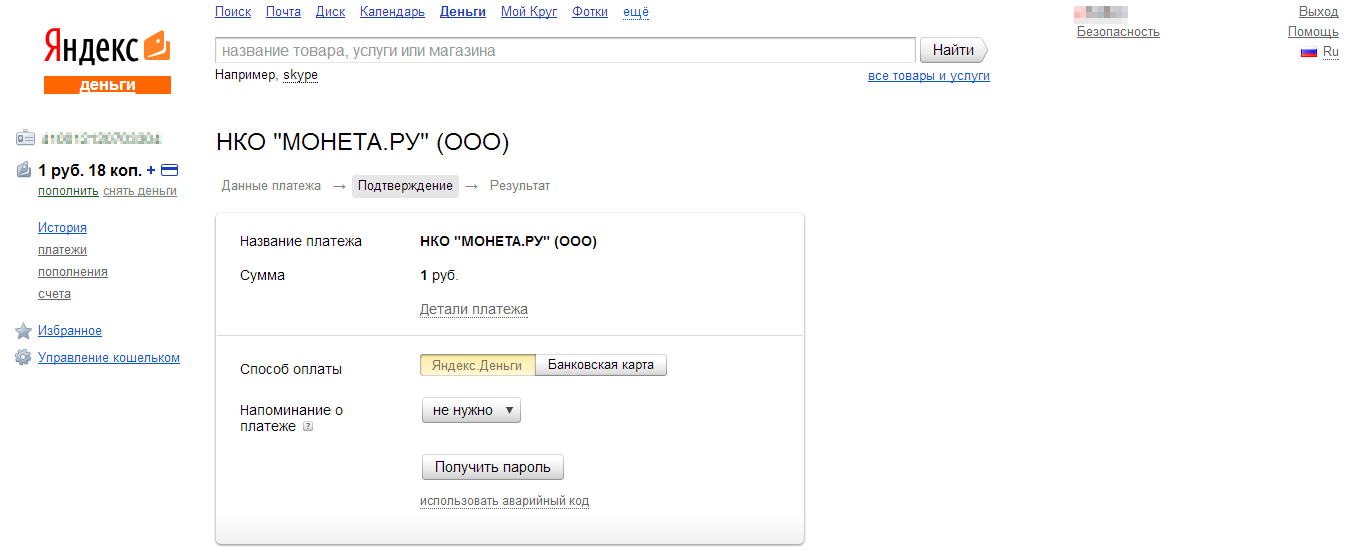Open пополнения in the sidebar
The image size is (1349, 559).
pyautogui.click(x=73, y=272)
